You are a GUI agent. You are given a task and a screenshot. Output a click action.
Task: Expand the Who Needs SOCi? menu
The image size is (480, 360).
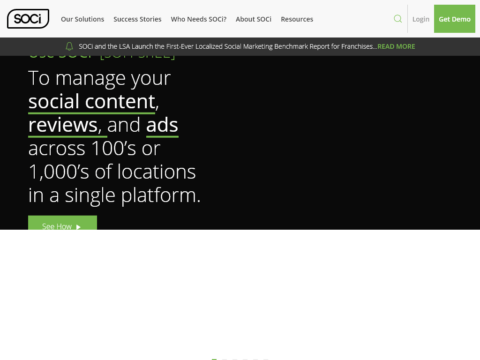[198, 19]
